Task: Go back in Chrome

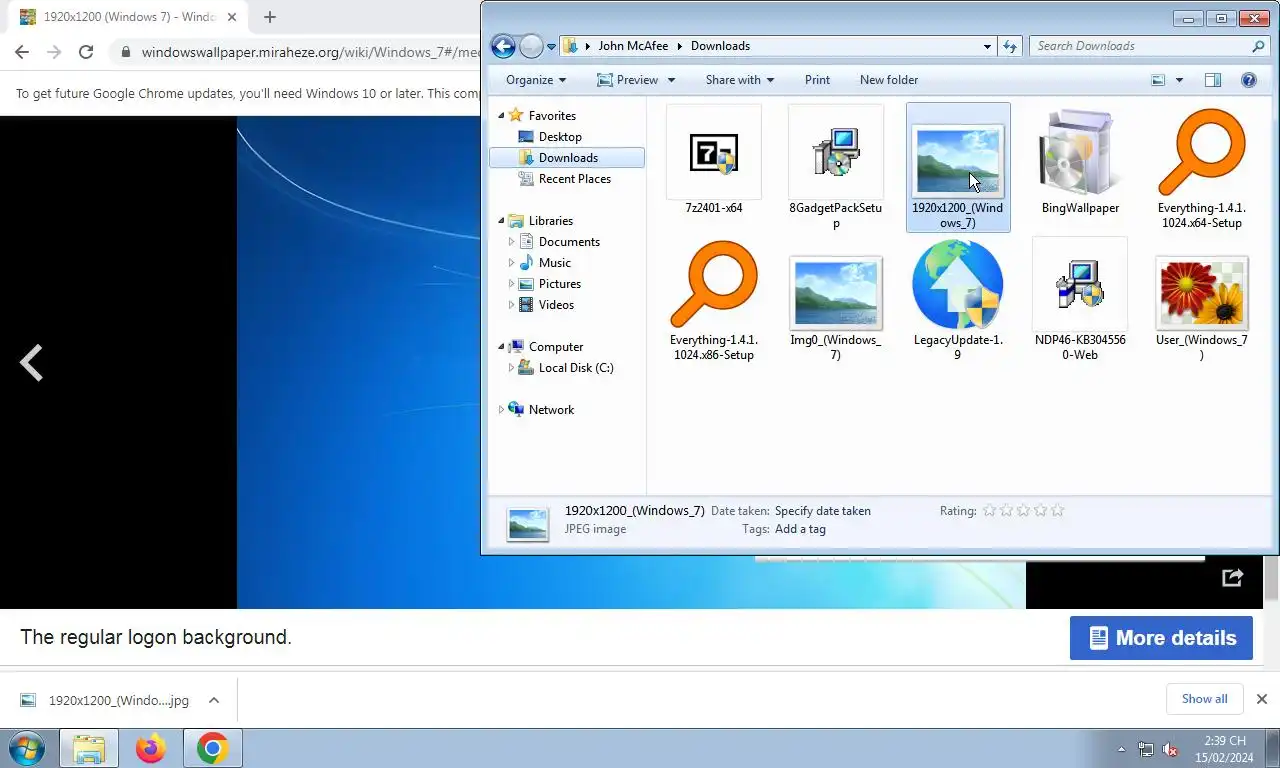Action: point(22,52)
